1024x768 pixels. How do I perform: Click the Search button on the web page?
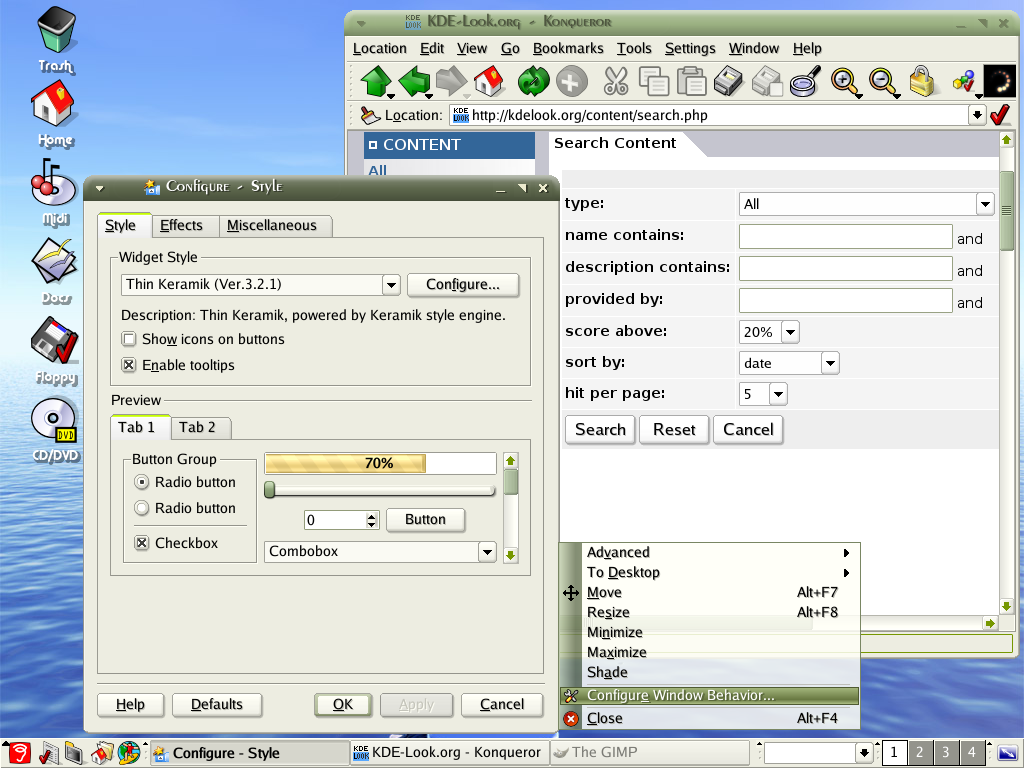600,430
